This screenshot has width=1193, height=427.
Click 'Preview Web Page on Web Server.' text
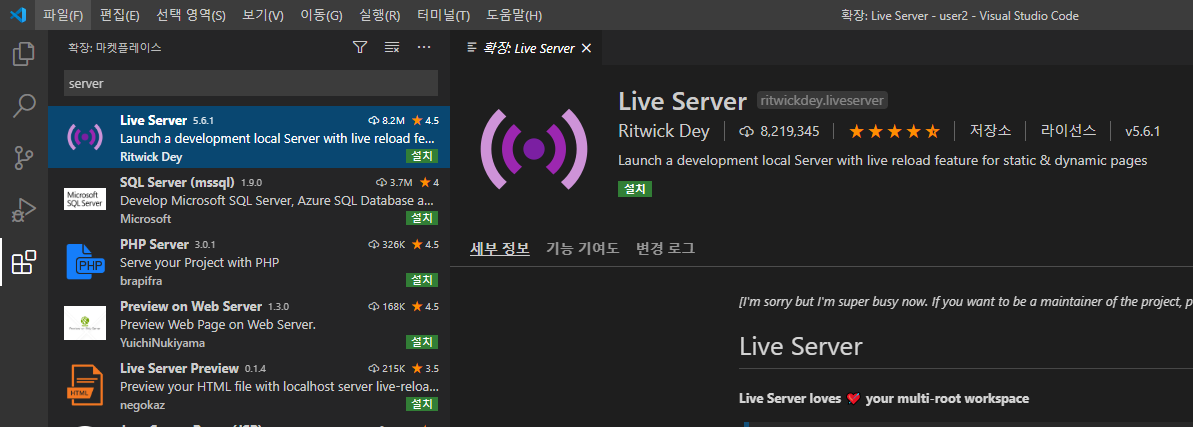pos(218,324)
